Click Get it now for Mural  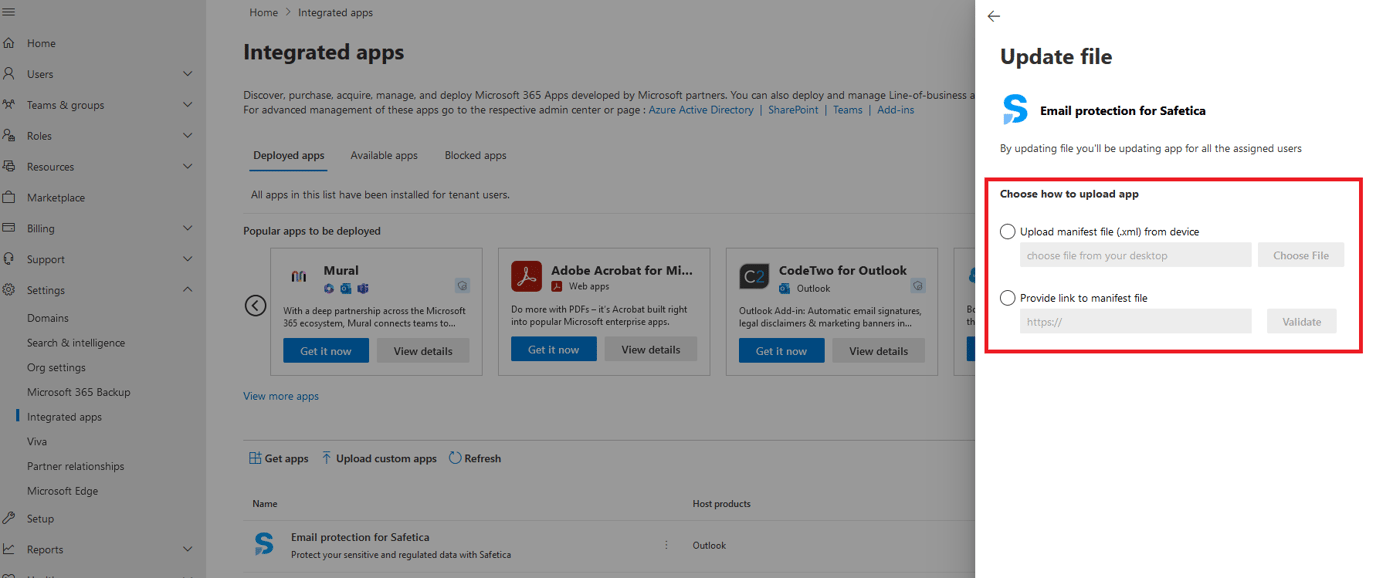(325, 350)
